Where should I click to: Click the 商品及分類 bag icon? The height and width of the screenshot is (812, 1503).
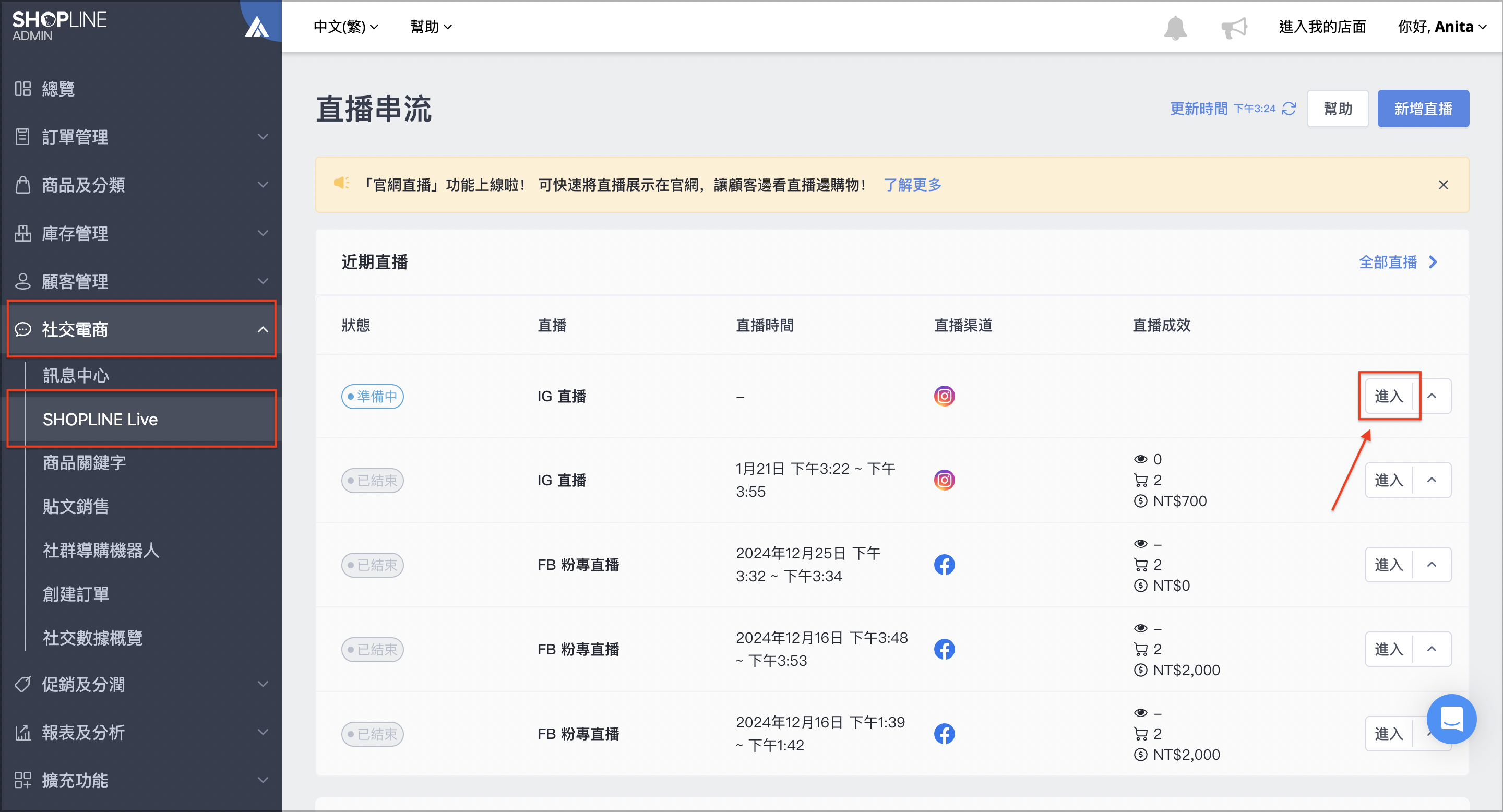point(23,185)
